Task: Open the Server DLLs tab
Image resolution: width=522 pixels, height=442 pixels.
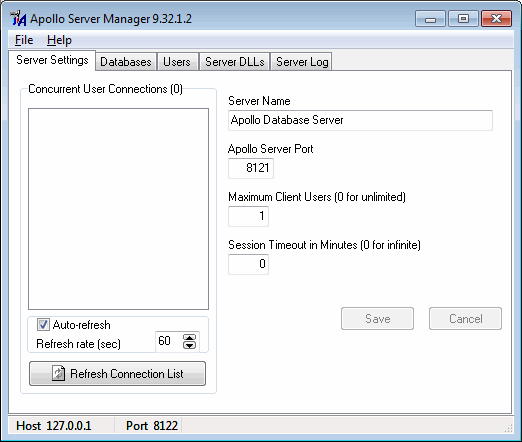Action: coord(235,62)
